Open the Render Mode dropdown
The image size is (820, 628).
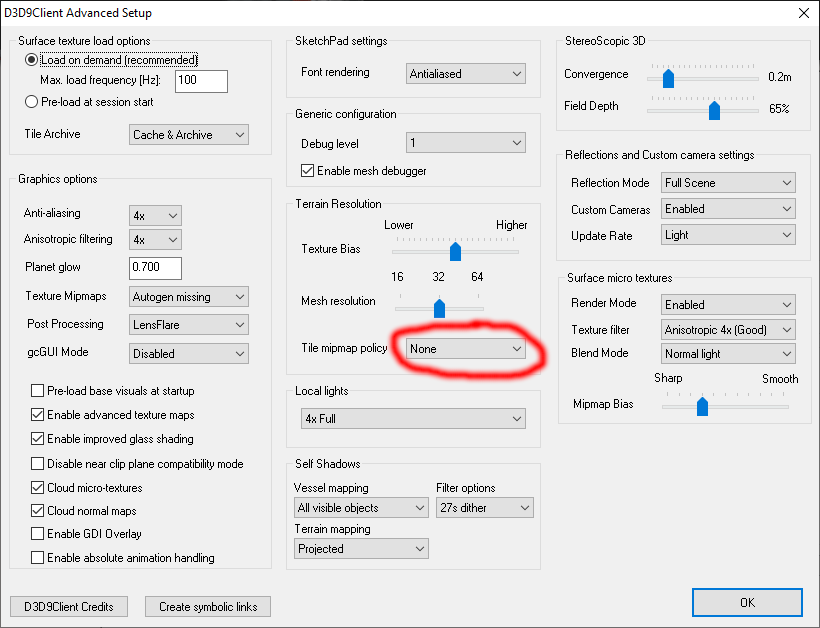(x=728, y=305)
